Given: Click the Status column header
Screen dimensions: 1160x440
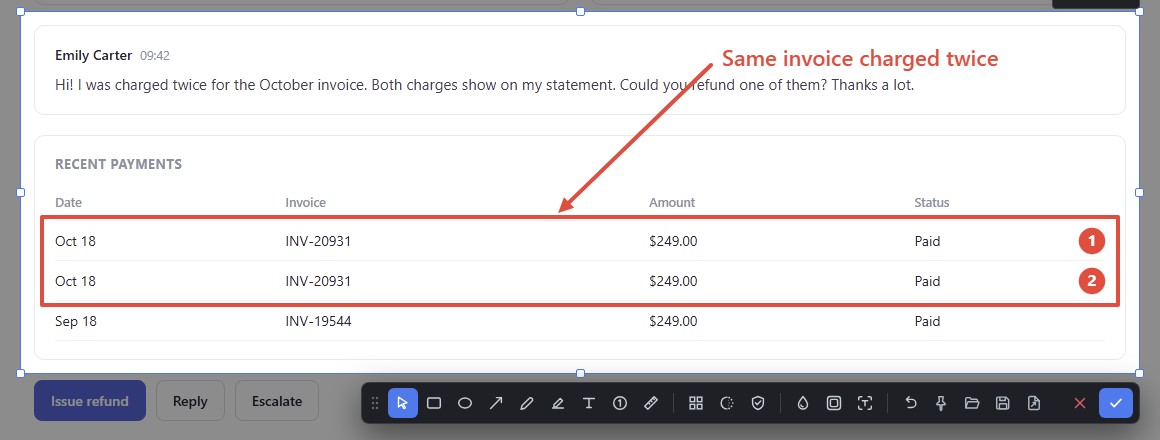Looking at the screenshot, I should coord(931,202).
